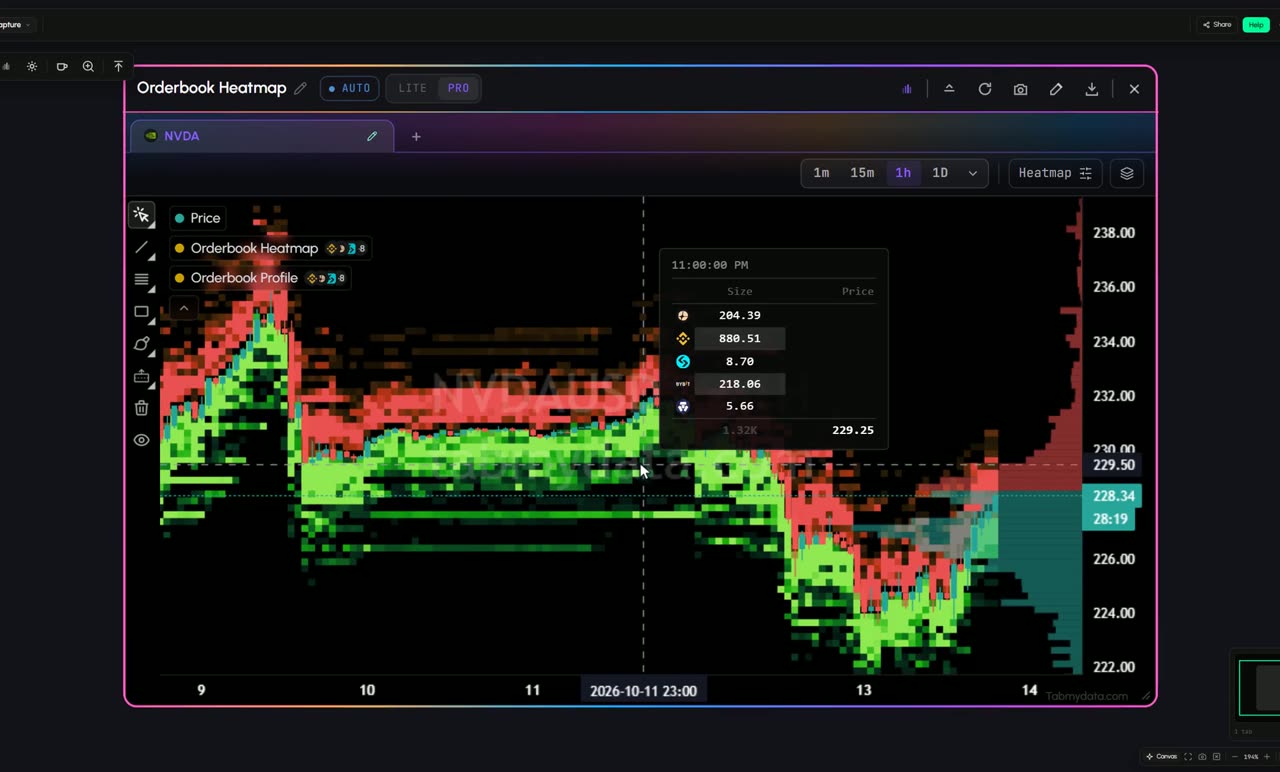Select the rectangle shape tool
1280x772 pixels.
pos(141,312)
